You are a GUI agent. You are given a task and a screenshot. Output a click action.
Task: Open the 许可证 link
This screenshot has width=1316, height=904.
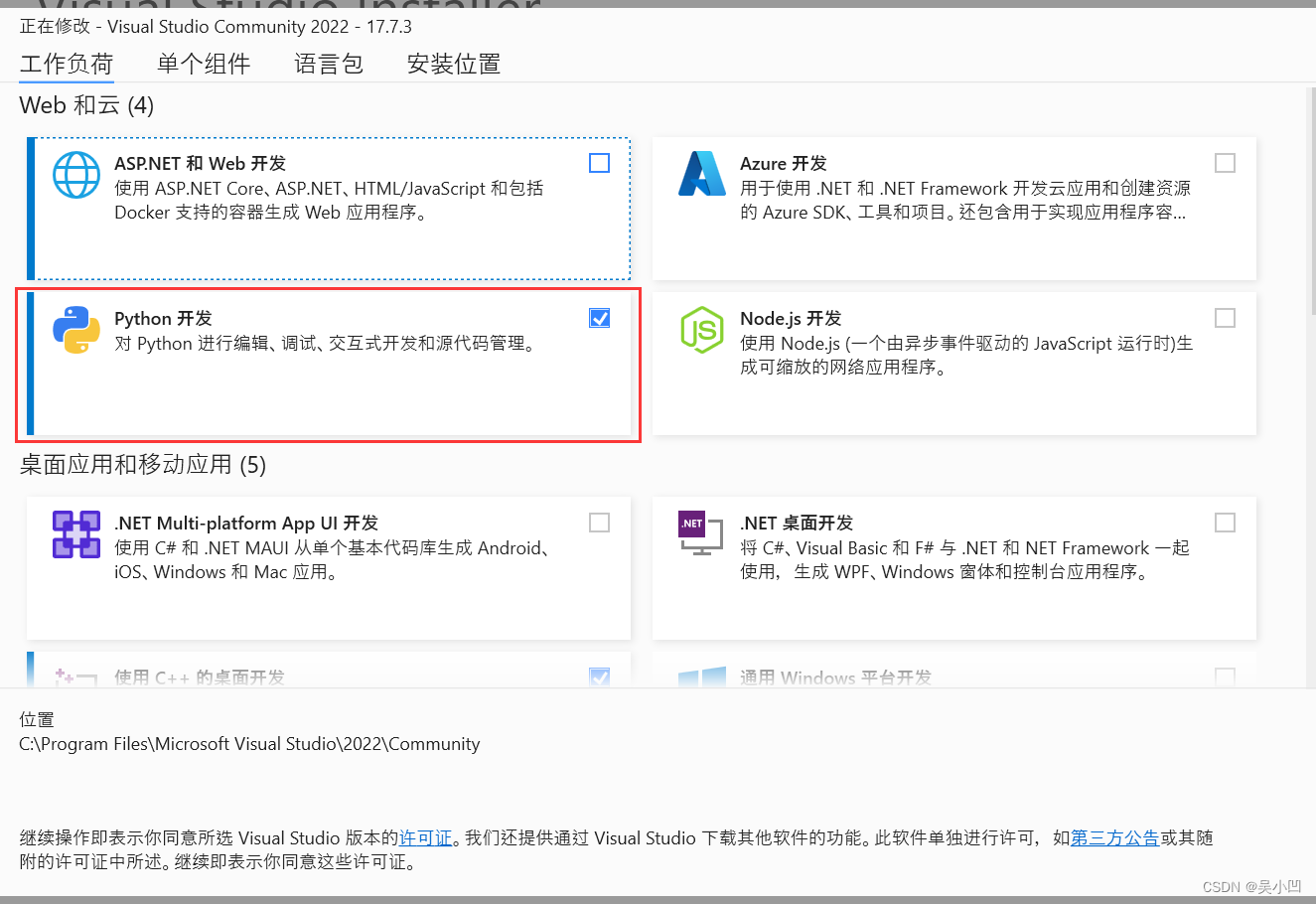coord(425,838)
